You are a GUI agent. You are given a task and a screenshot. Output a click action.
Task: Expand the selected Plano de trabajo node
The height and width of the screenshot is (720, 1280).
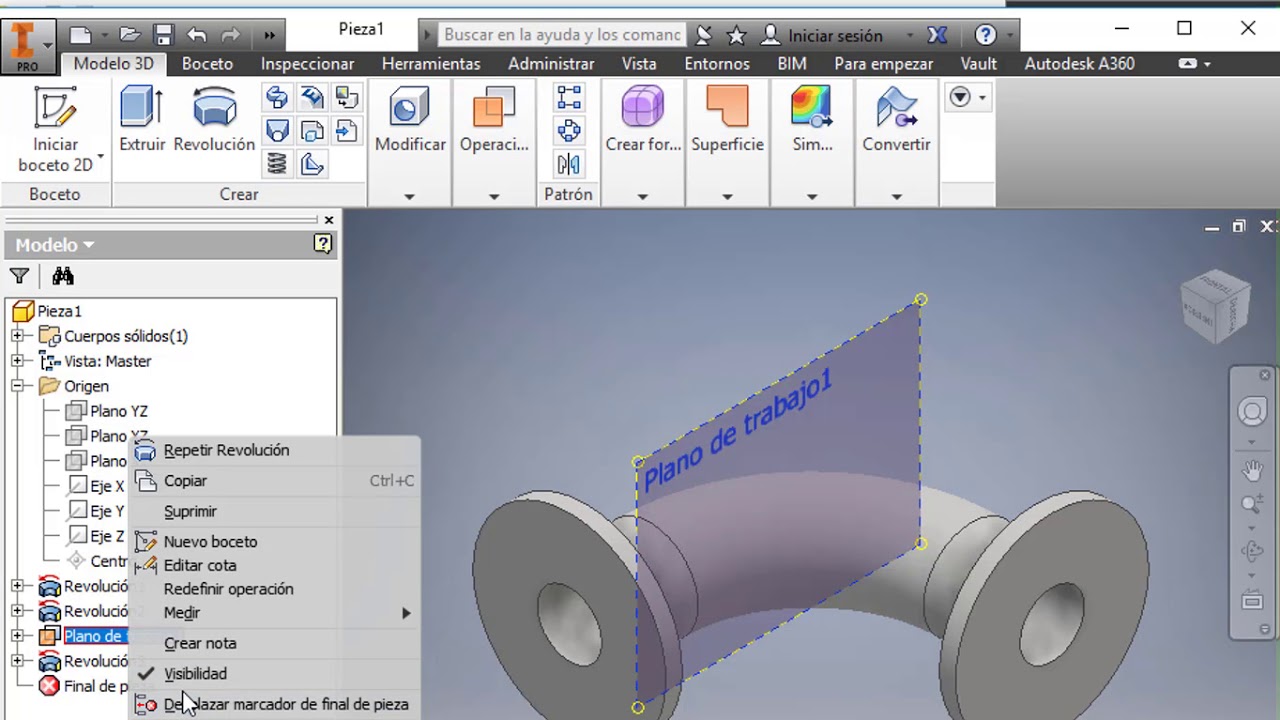pos(17,636)
